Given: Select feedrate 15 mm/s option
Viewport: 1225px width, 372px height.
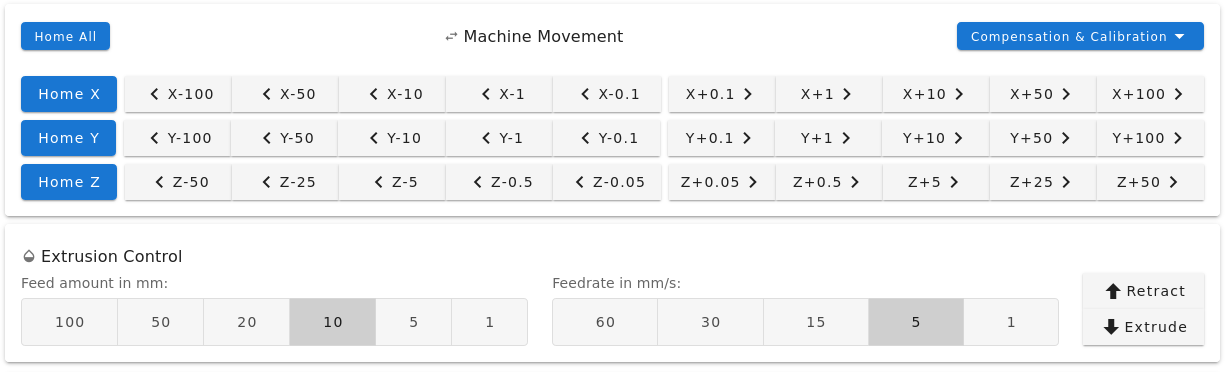Looking at the screenshot, I should (x=816, y=322).
